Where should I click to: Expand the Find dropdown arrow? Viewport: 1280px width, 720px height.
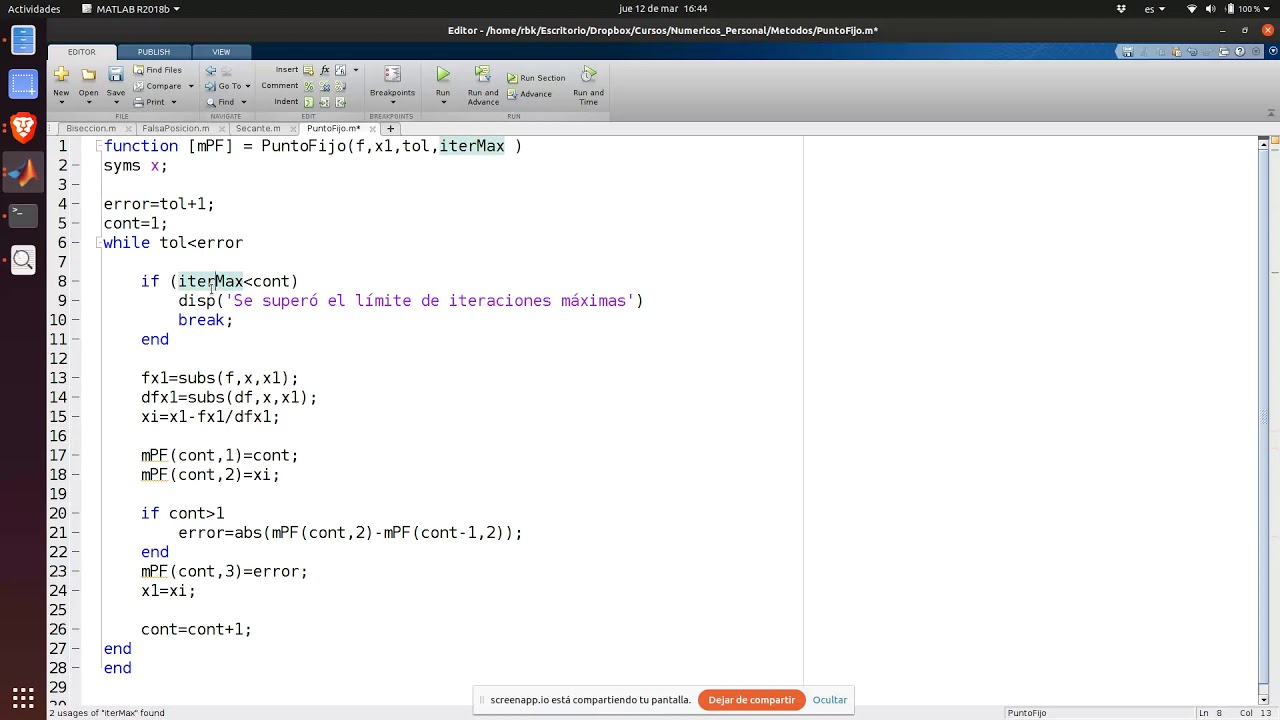[x=243, y=102]
